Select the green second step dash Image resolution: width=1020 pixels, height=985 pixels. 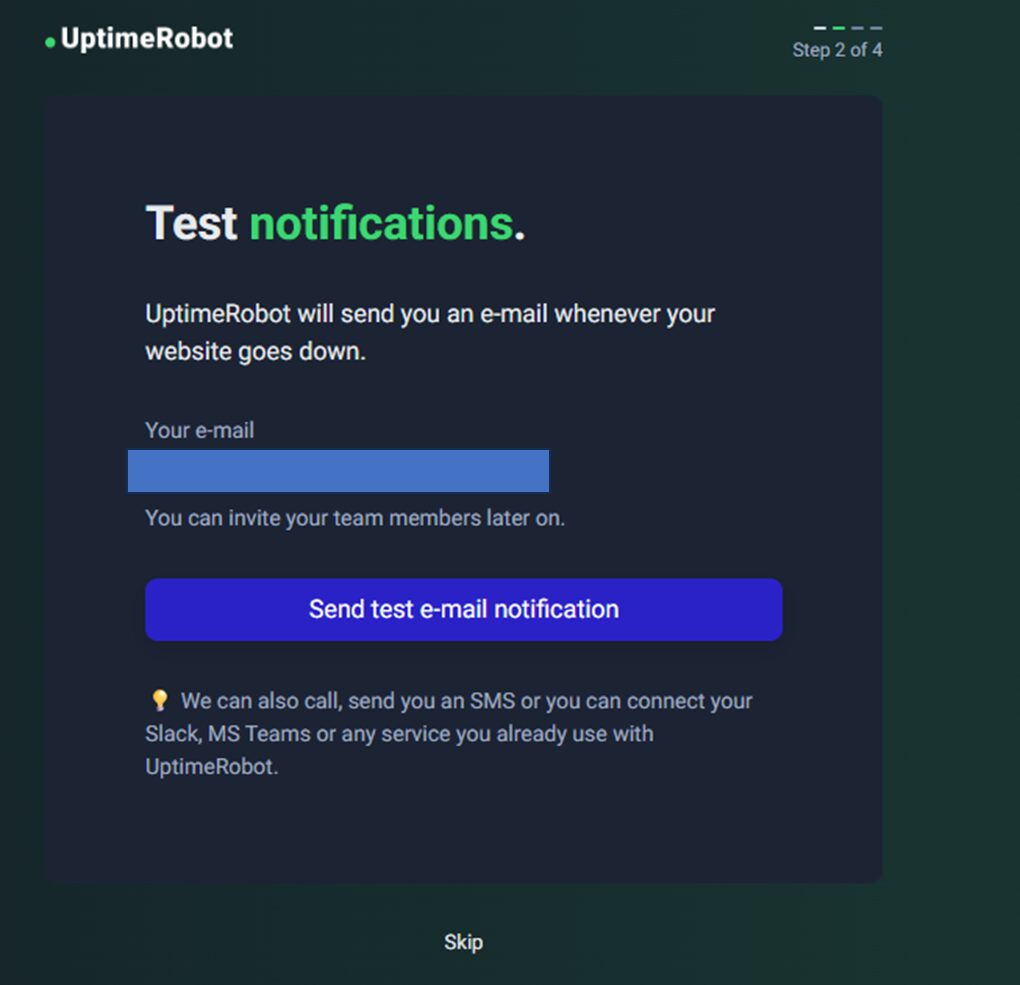tap(839, 28)
